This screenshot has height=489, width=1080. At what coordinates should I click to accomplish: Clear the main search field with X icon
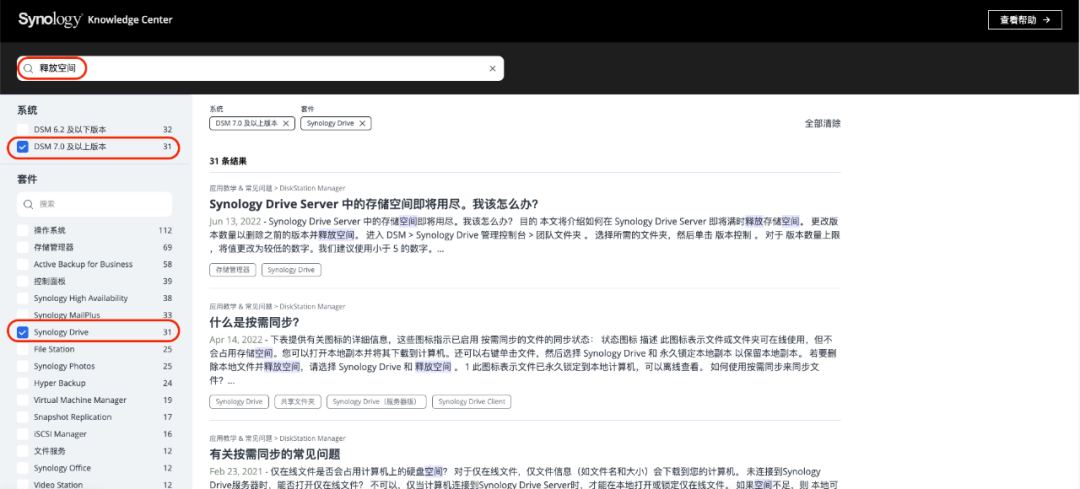492,68
